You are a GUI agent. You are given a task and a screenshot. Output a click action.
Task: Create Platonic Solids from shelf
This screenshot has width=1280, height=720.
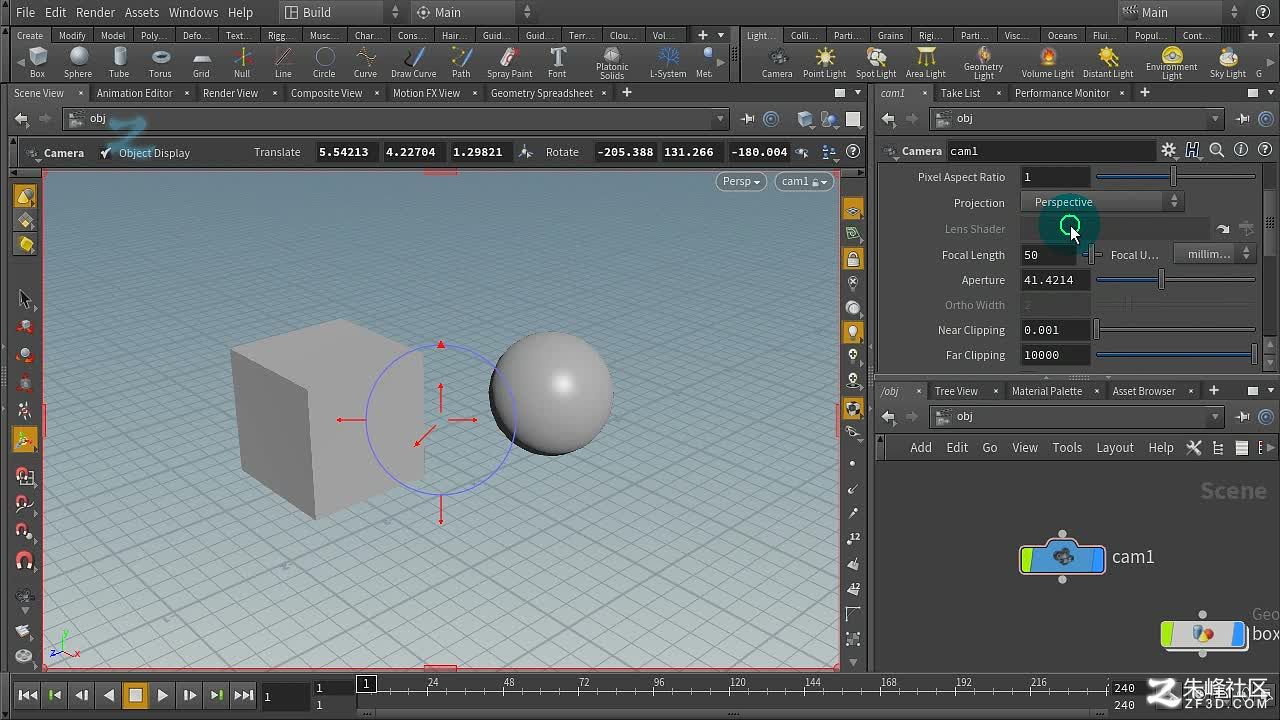point(612,63)
